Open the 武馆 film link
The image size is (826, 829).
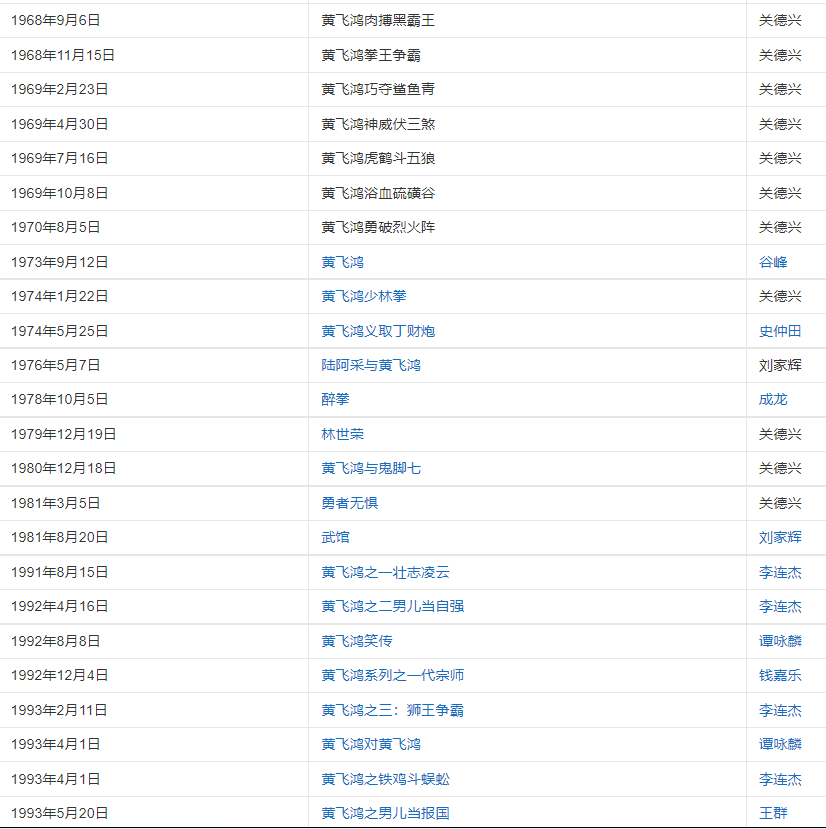335,538
